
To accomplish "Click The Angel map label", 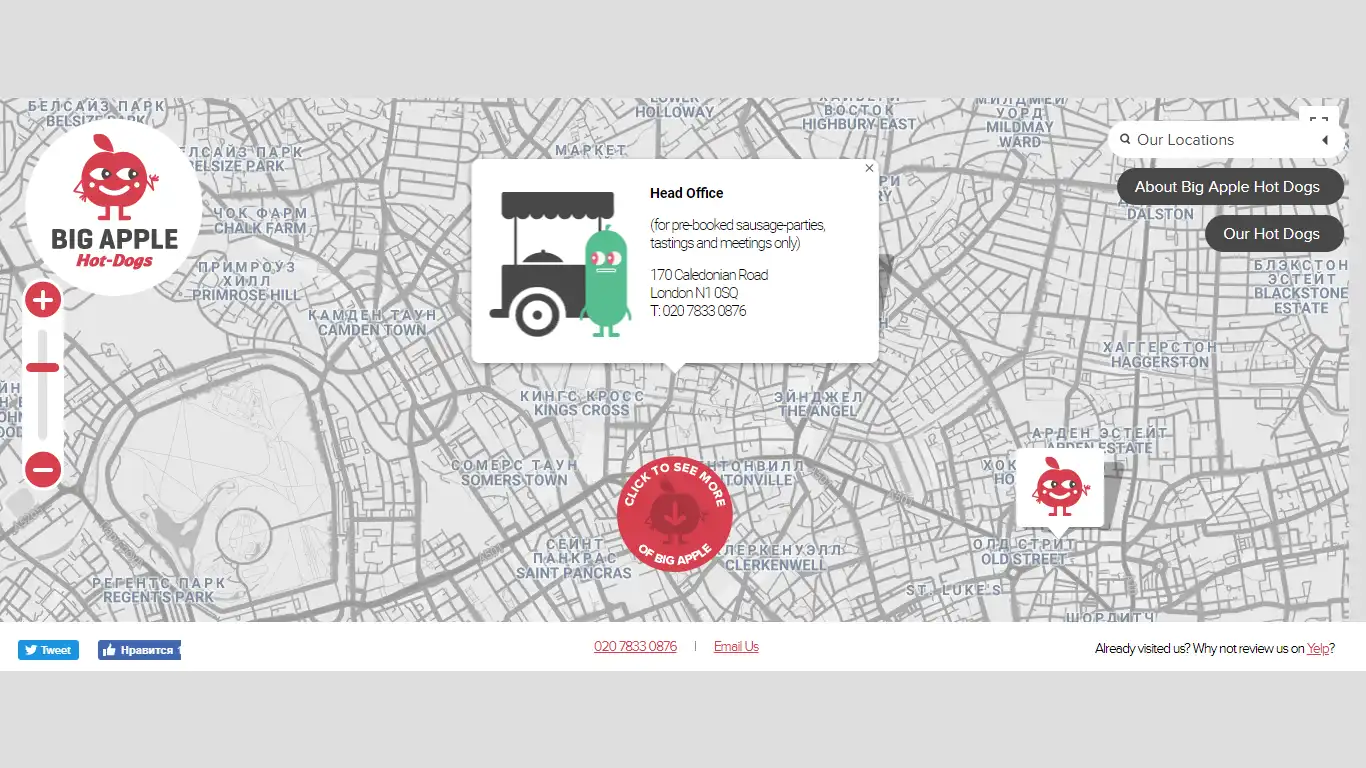I will tap(818, 403).
